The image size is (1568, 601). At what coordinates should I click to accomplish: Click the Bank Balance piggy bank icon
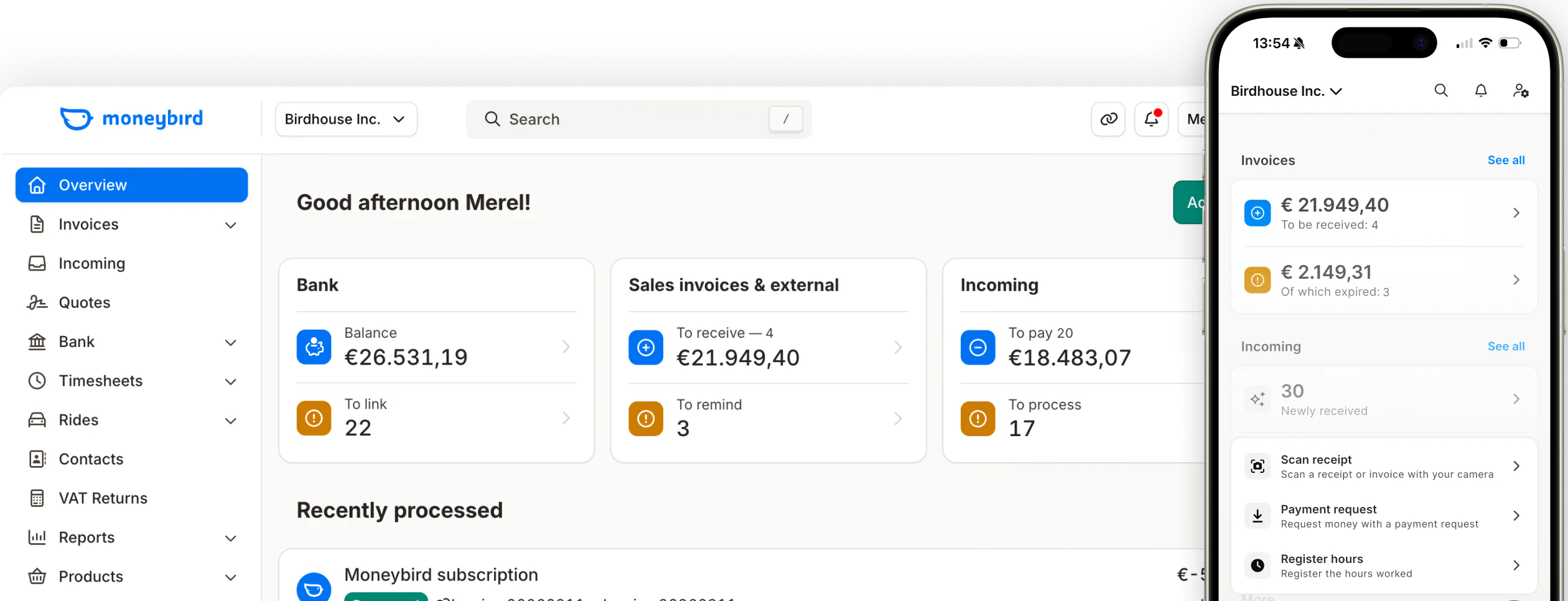coord(314,347)
